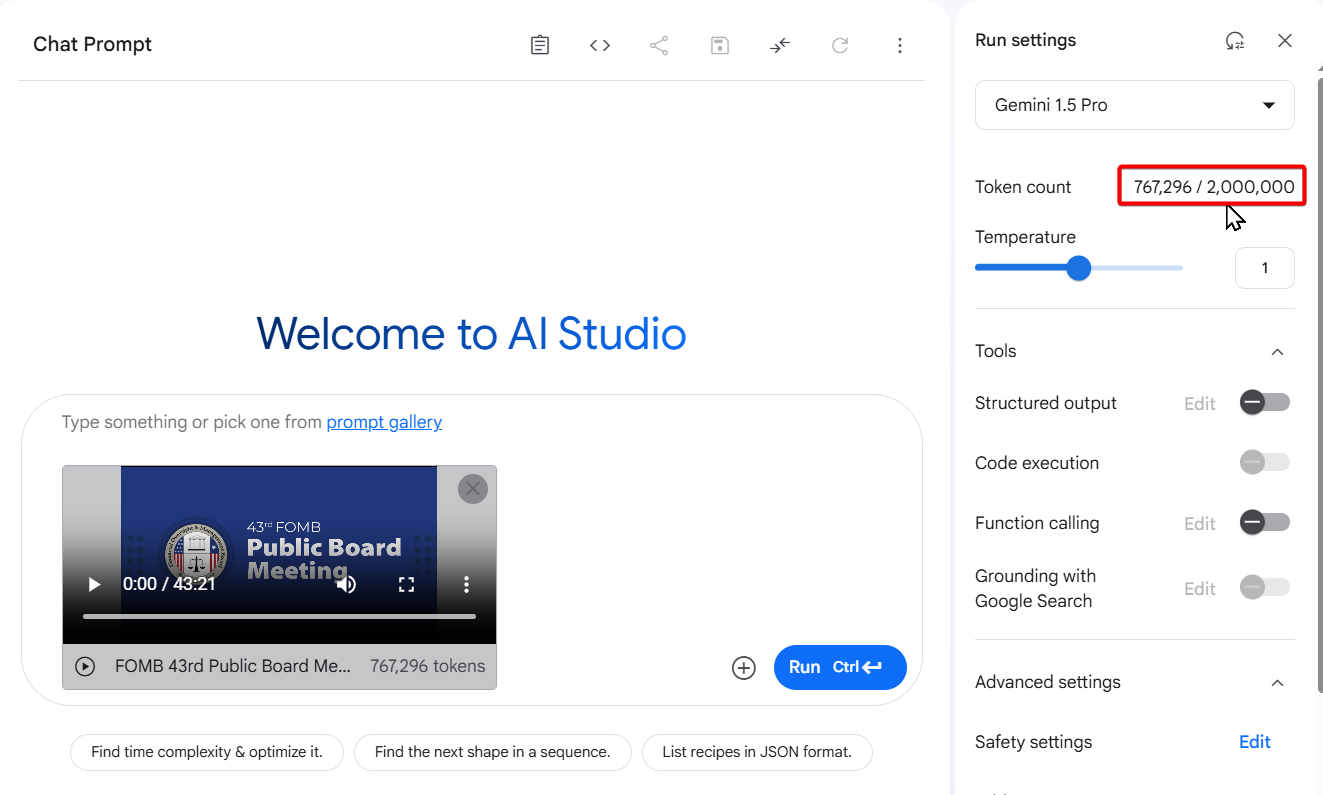Mute the video with speaker icon

(346, 584)
